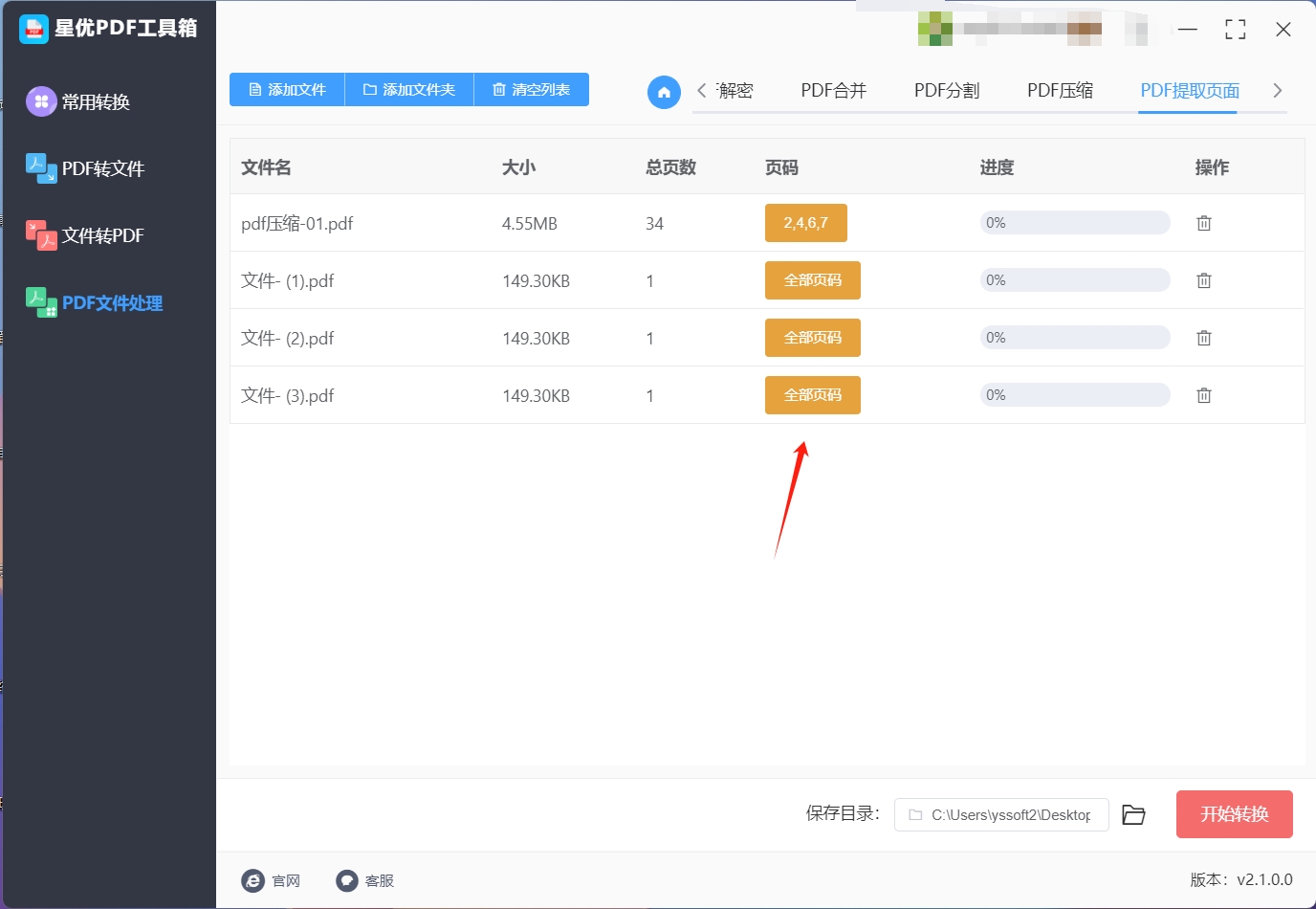The width and height of the screenshot is (1316, 909).
Task: Delete 文件- (1).pdf with its trash icon
Action: coord(1204,280)
